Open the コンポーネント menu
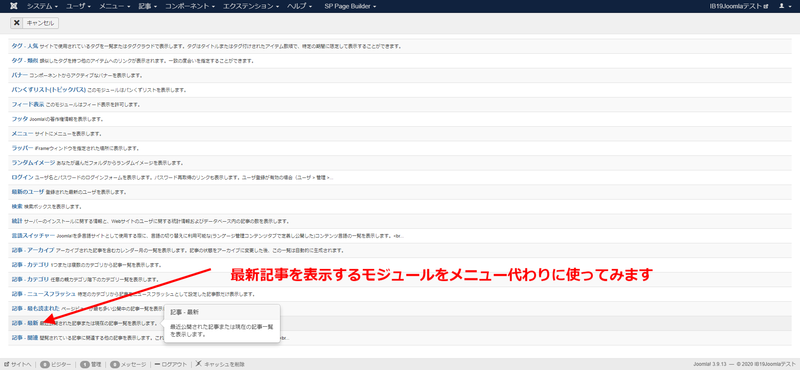 tap(190, 6)
